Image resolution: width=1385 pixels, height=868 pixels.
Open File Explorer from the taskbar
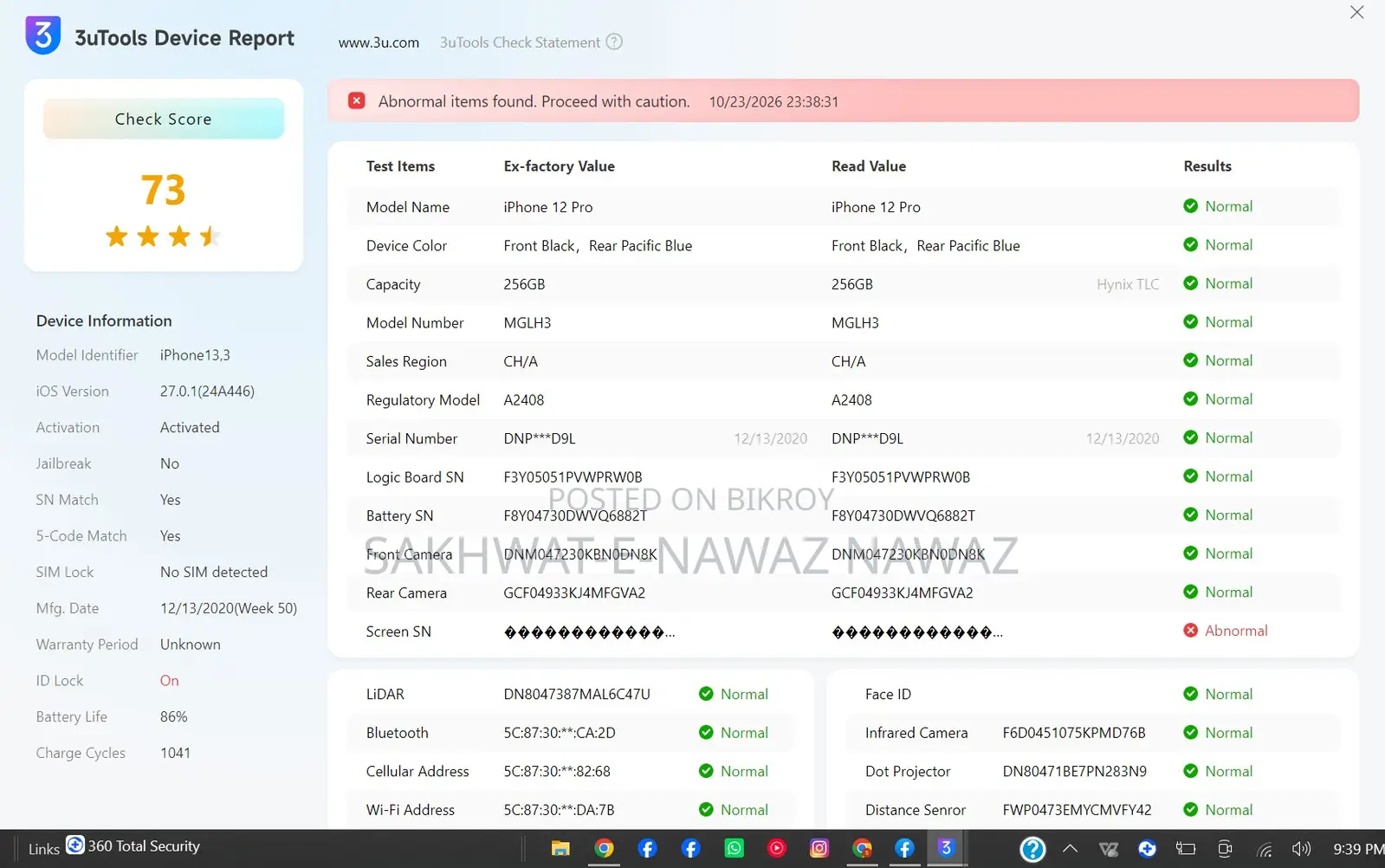[560, 849]
